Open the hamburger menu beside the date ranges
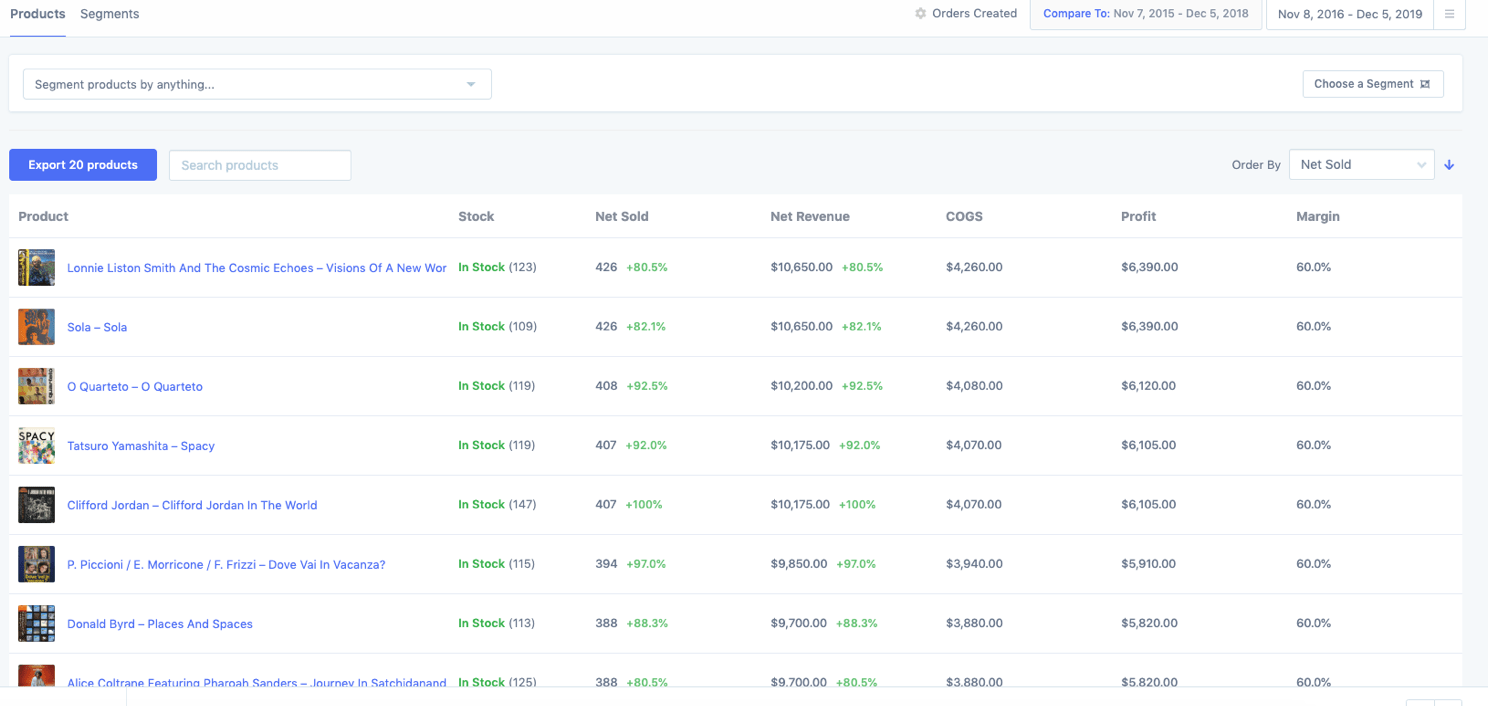This screenshot has height=706, width=1488. tap(1450, 15)
